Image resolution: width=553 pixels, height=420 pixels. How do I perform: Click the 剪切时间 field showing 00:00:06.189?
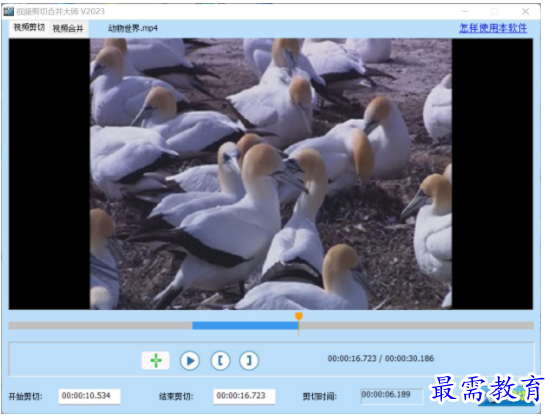pyautogui.click(x=391, y=396)
